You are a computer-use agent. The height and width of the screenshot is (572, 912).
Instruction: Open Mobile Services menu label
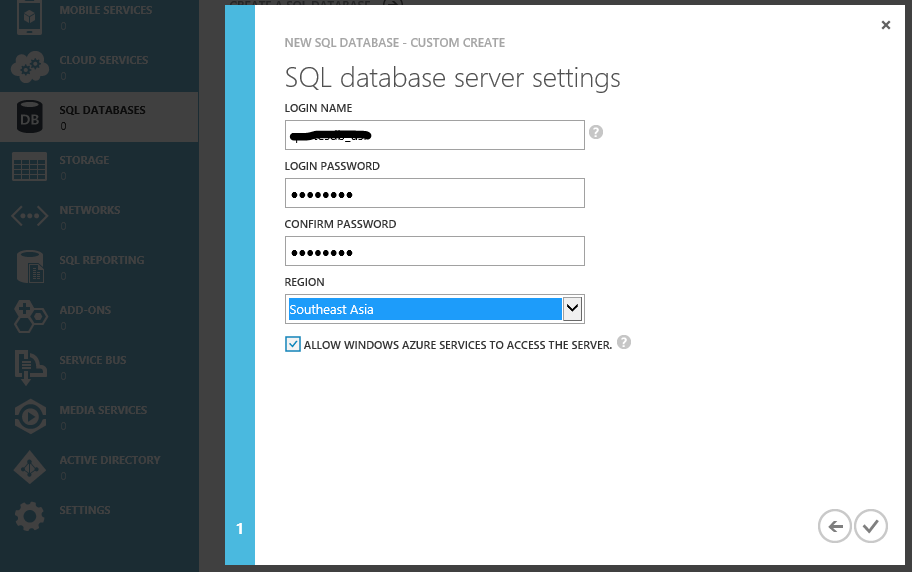(x=105, y=10)
